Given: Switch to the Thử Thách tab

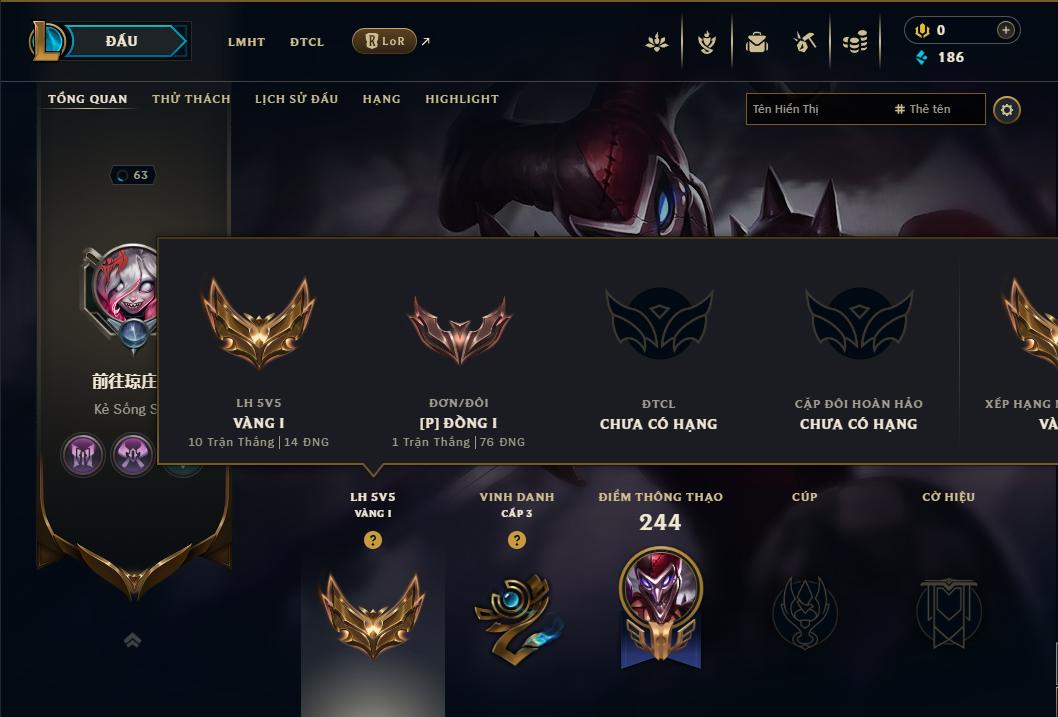Looking at the screenshot, I should coord(191,99).
